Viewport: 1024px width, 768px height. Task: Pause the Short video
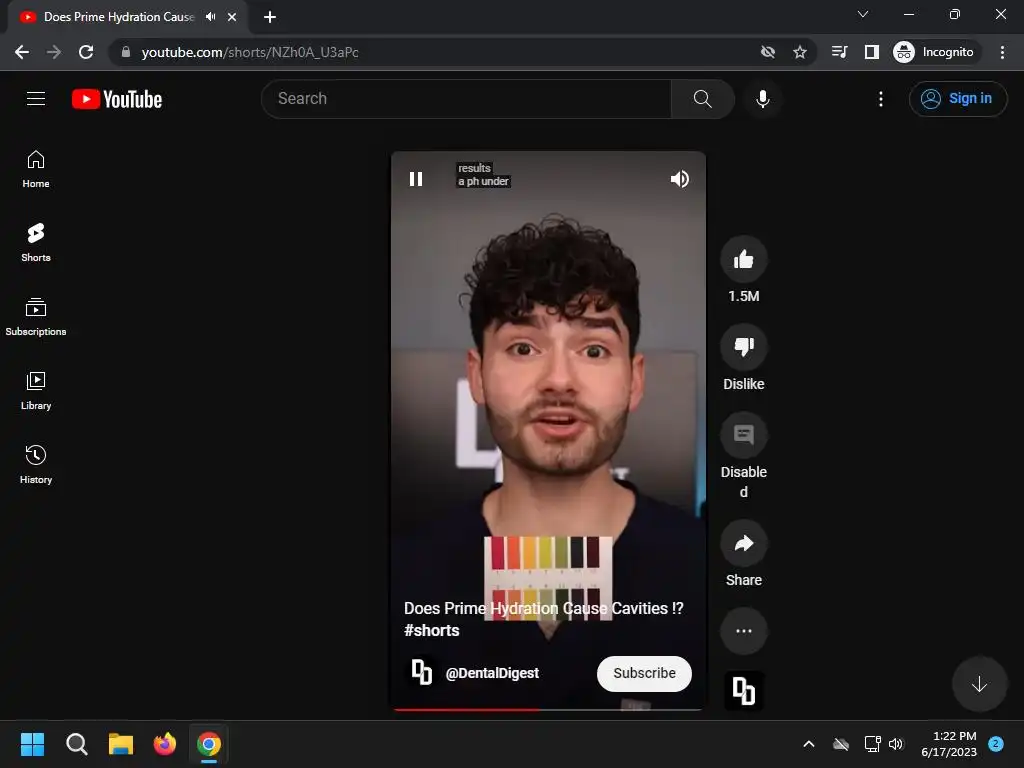[x=416, y=179]
